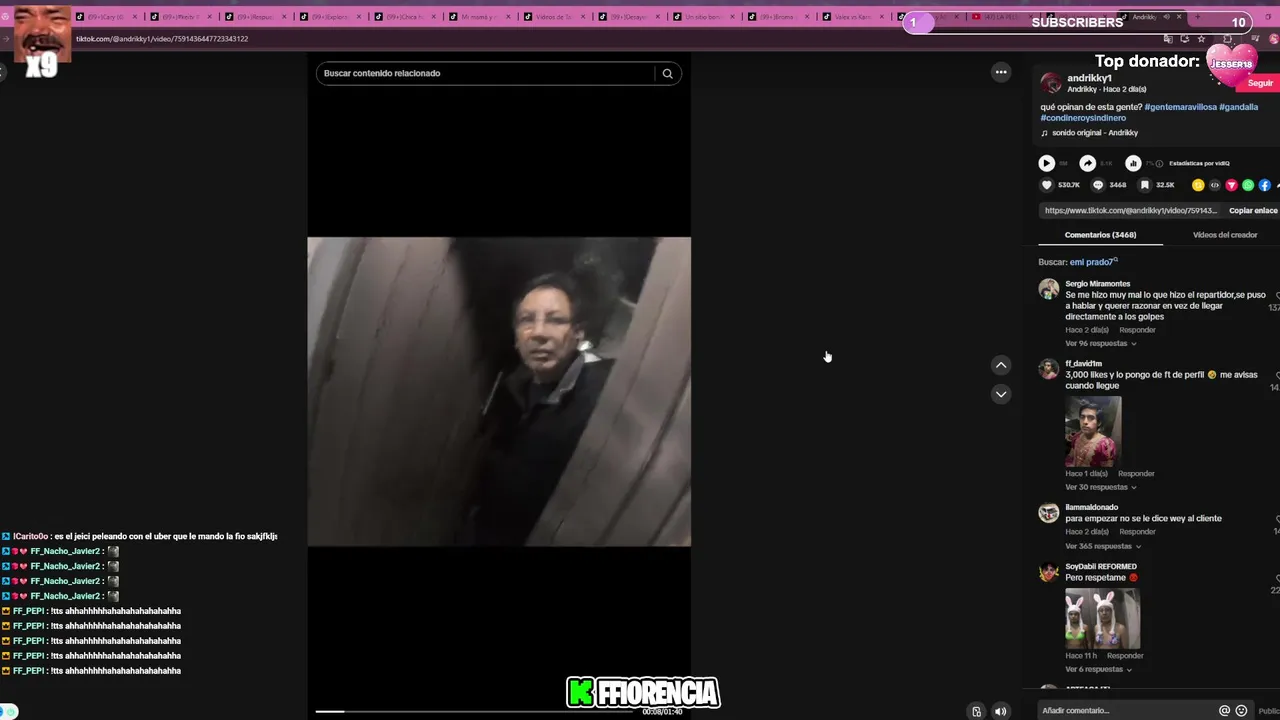The height and width of the screenshot is (720, 1280).
Task: Go to previous video with up chevron
Action: coord(1000,365)
